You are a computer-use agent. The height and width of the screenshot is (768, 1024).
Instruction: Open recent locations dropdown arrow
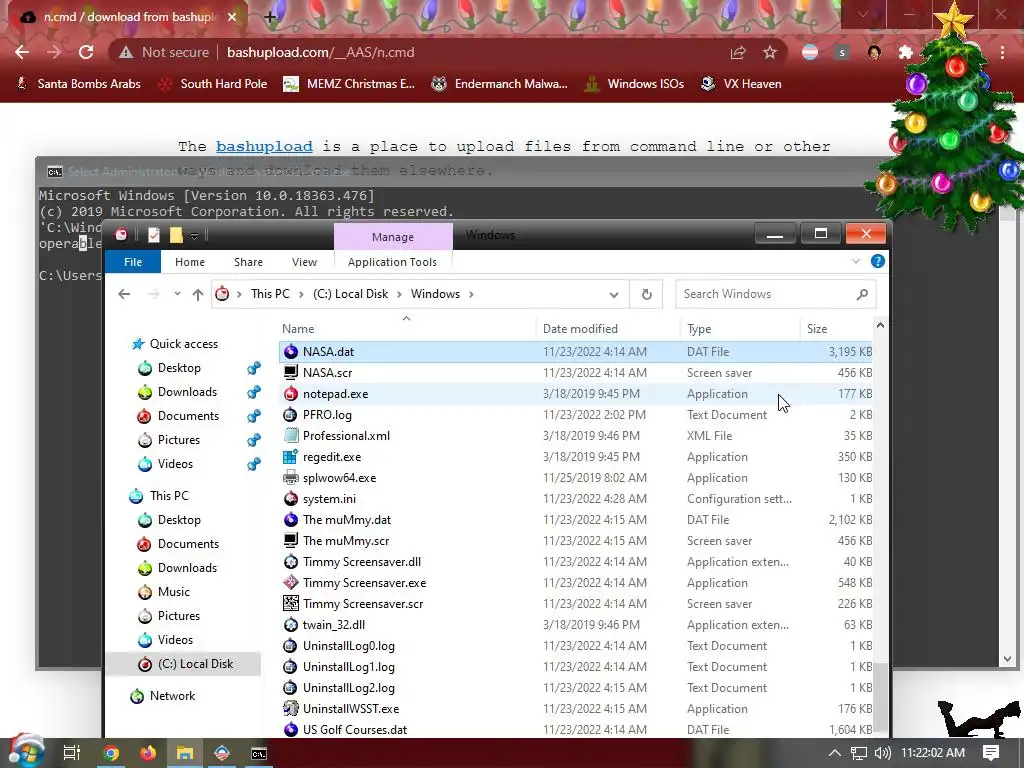pos(177,294)
